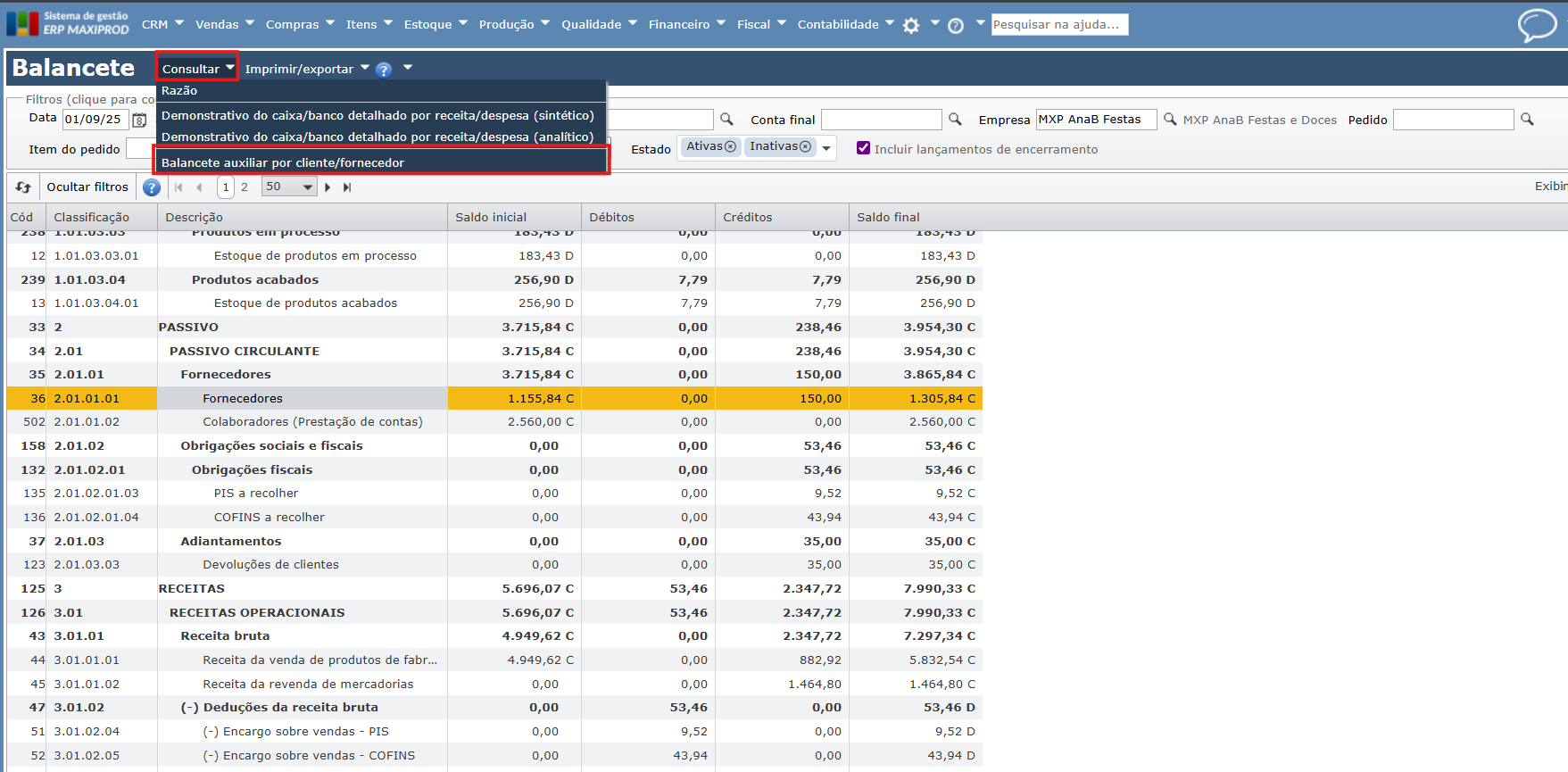Click the Pesquisar na ajuda search box
The height and width of the screenshot is (772, 1568).
[x=1059, y=25]
